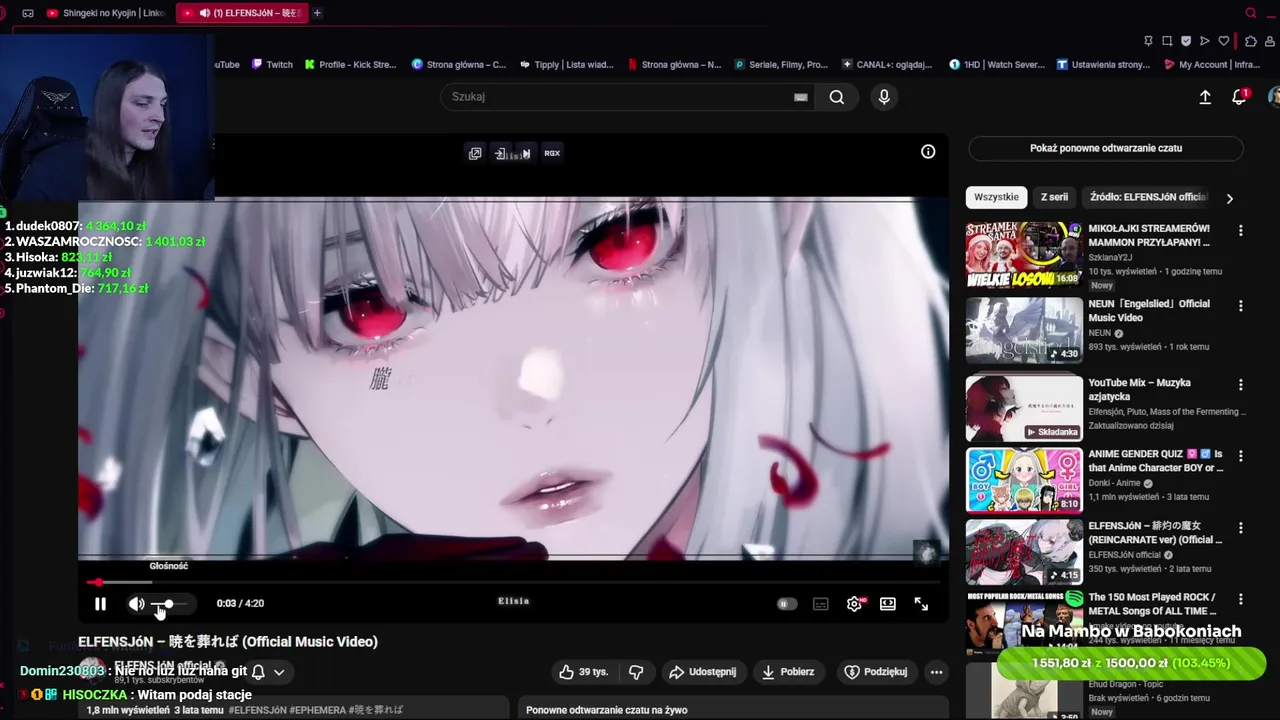Open menu for 'MIKOŁAJKI STREAMERÓW' video
Screen dimensions: 1280x720
tap(1241, 230)
